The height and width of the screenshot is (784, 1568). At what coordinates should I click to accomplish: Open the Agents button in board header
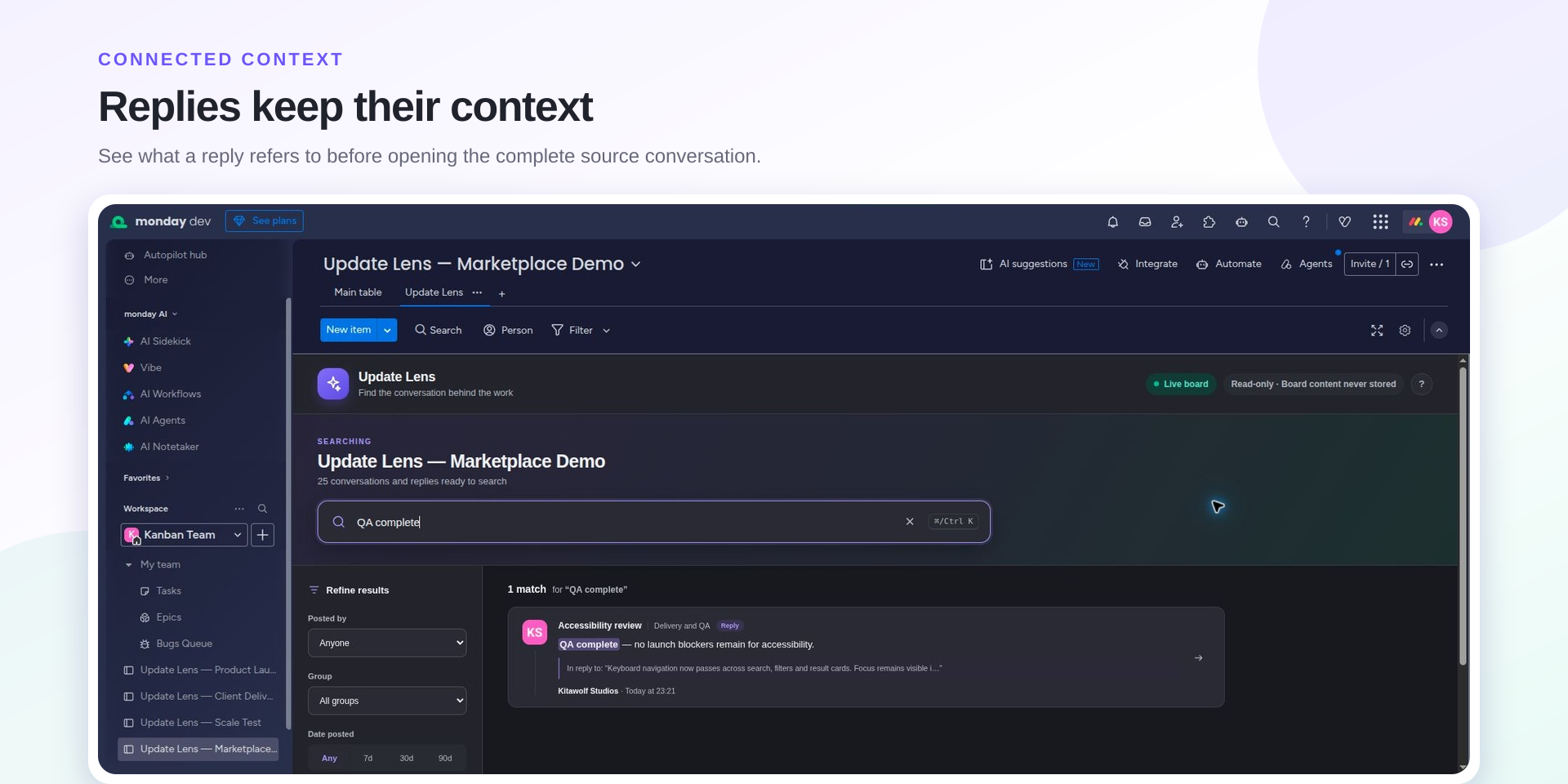click(1307, 265)
